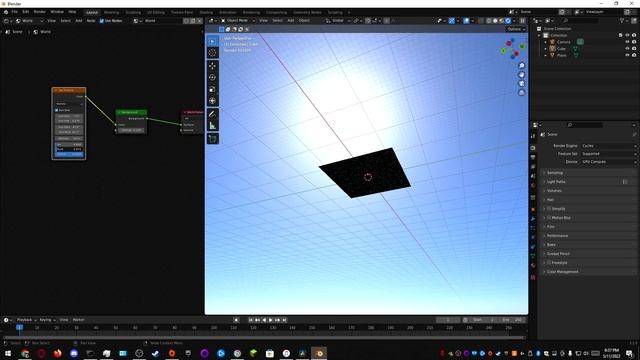Select the Select Box tool in viewport toolbar
Viewport: 640px width, 360px height.
212,41
